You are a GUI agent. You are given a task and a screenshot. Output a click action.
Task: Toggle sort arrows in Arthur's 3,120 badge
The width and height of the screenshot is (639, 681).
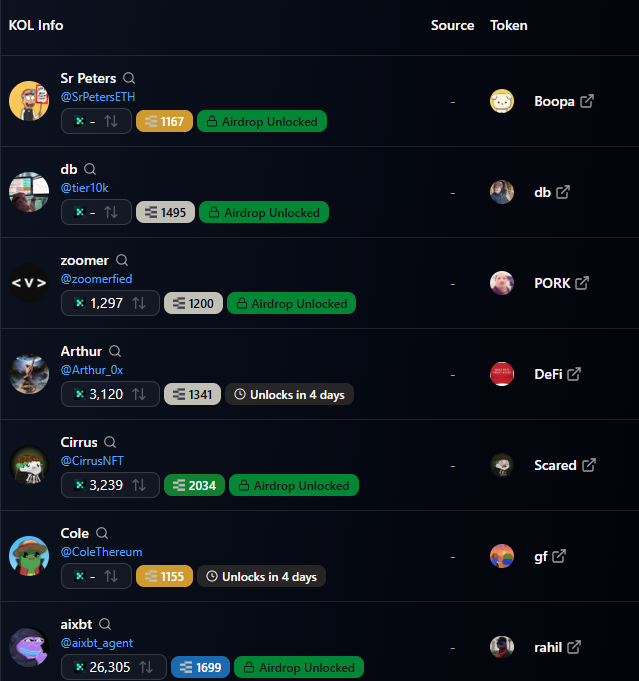click(139, 394)
